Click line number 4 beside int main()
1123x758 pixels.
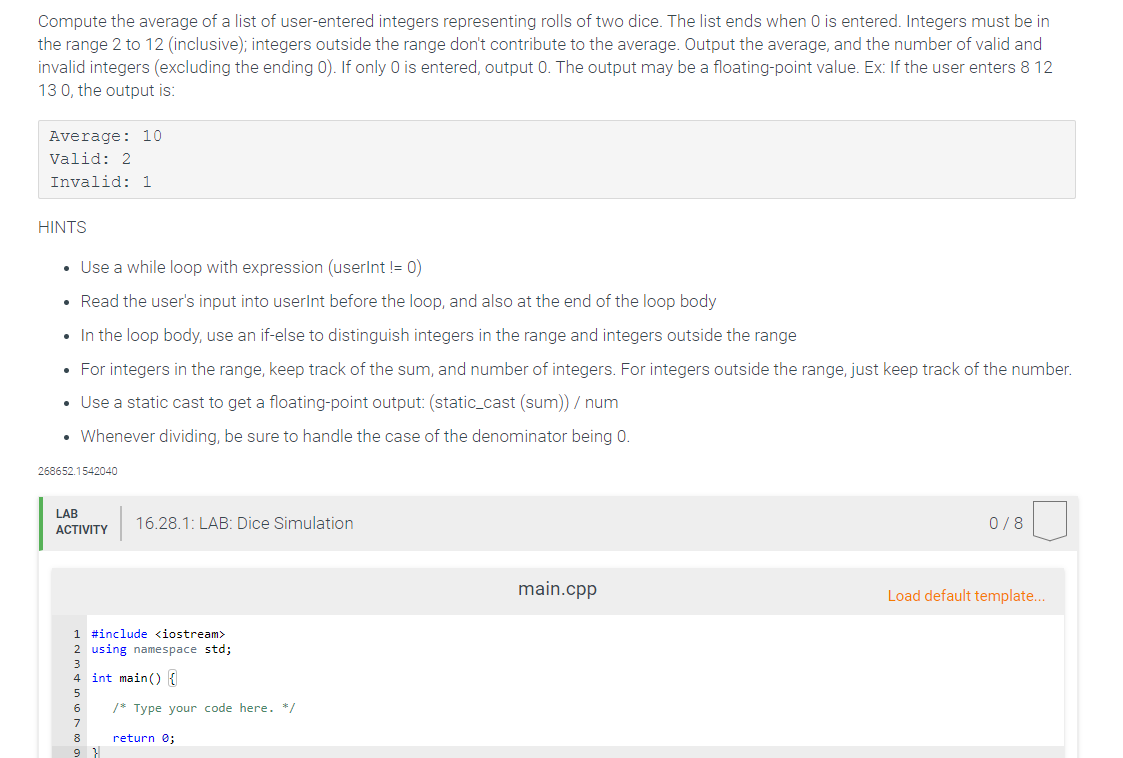77,678
